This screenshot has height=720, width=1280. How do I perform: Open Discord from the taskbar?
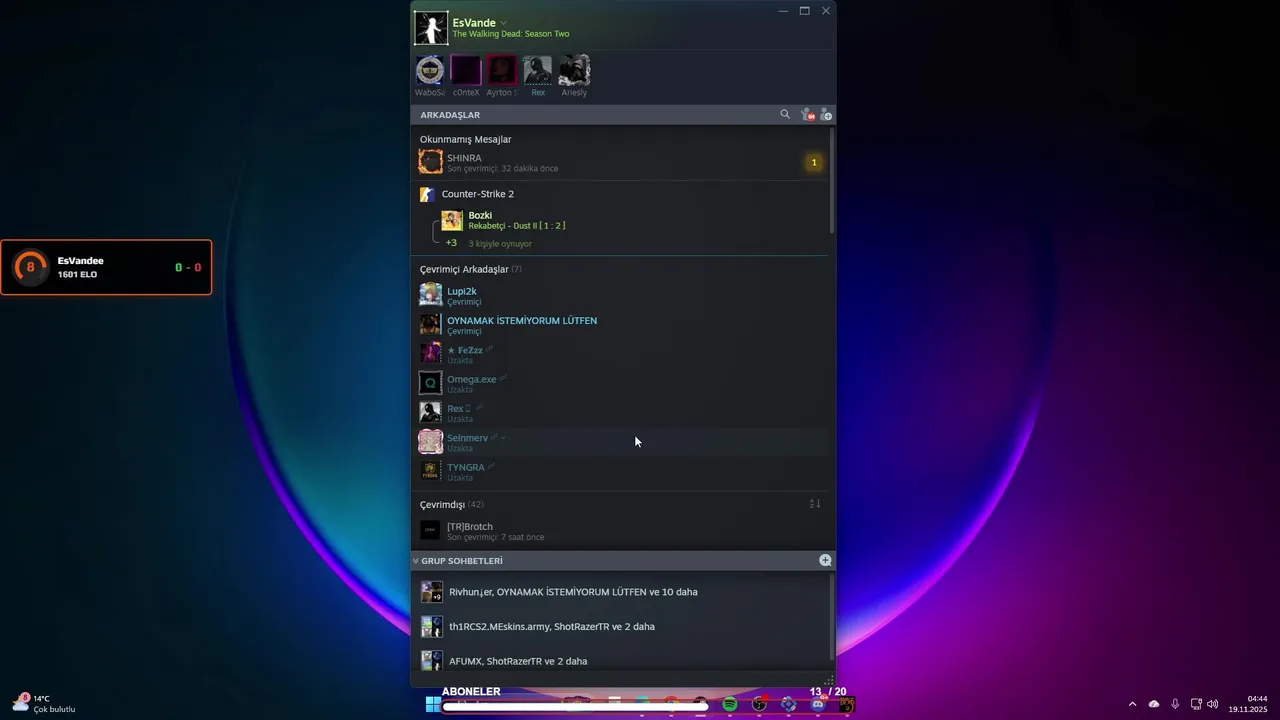point(818,704)
